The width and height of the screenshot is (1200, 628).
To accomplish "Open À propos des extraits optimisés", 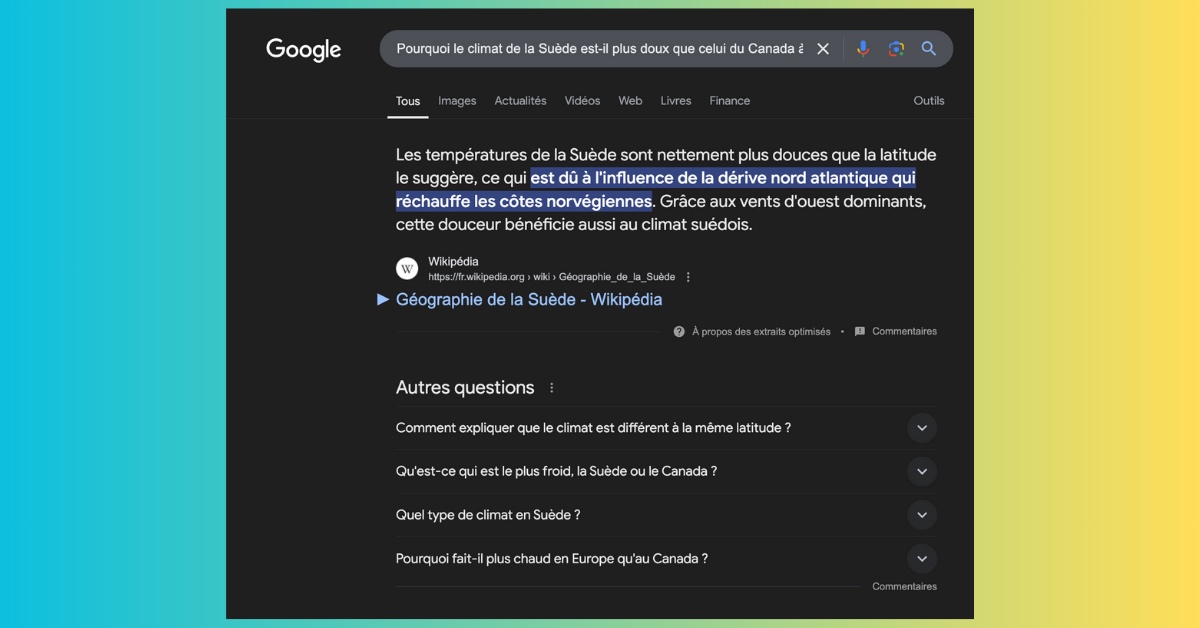I will click(x=761, y=331).
